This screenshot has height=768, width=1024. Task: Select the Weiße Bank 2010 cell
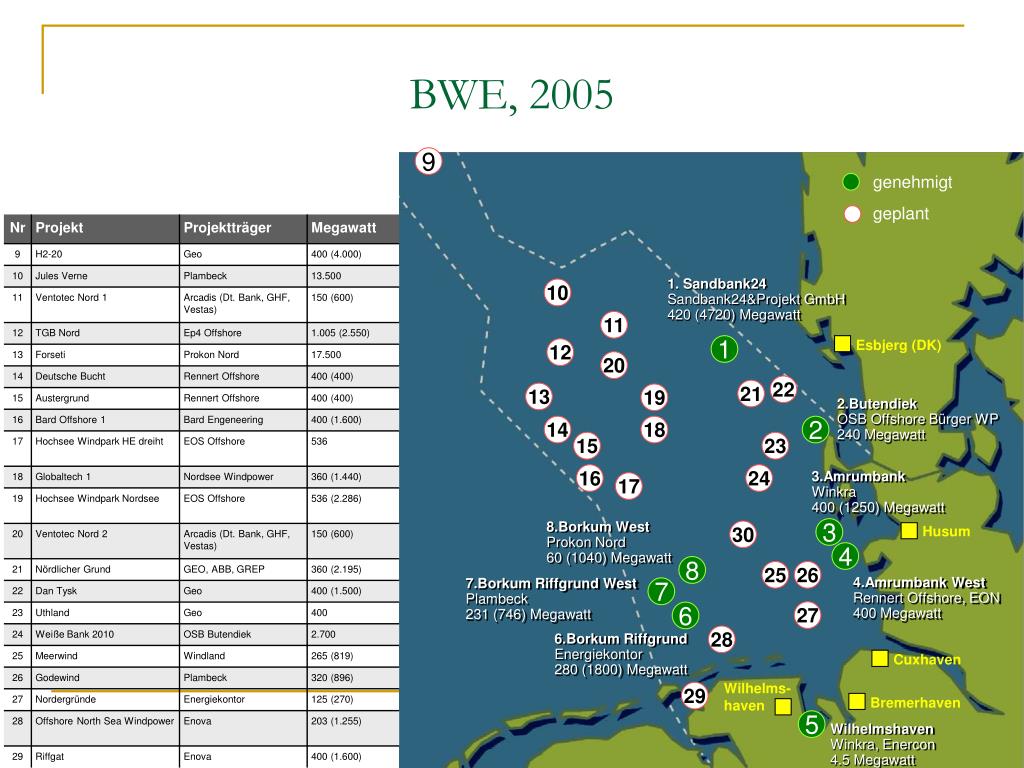[105, 634]
